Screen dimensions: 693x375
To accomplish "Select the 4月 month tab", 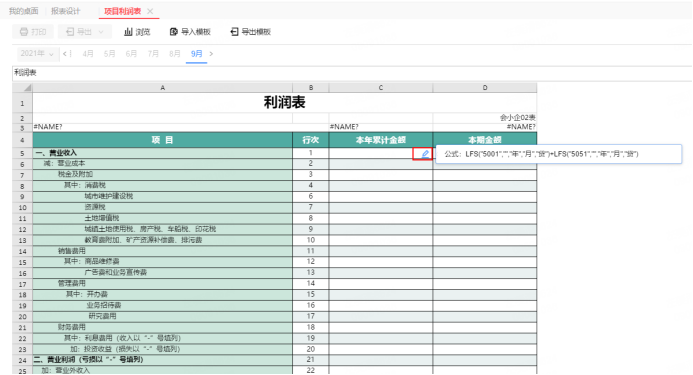I will pos(88,54).
